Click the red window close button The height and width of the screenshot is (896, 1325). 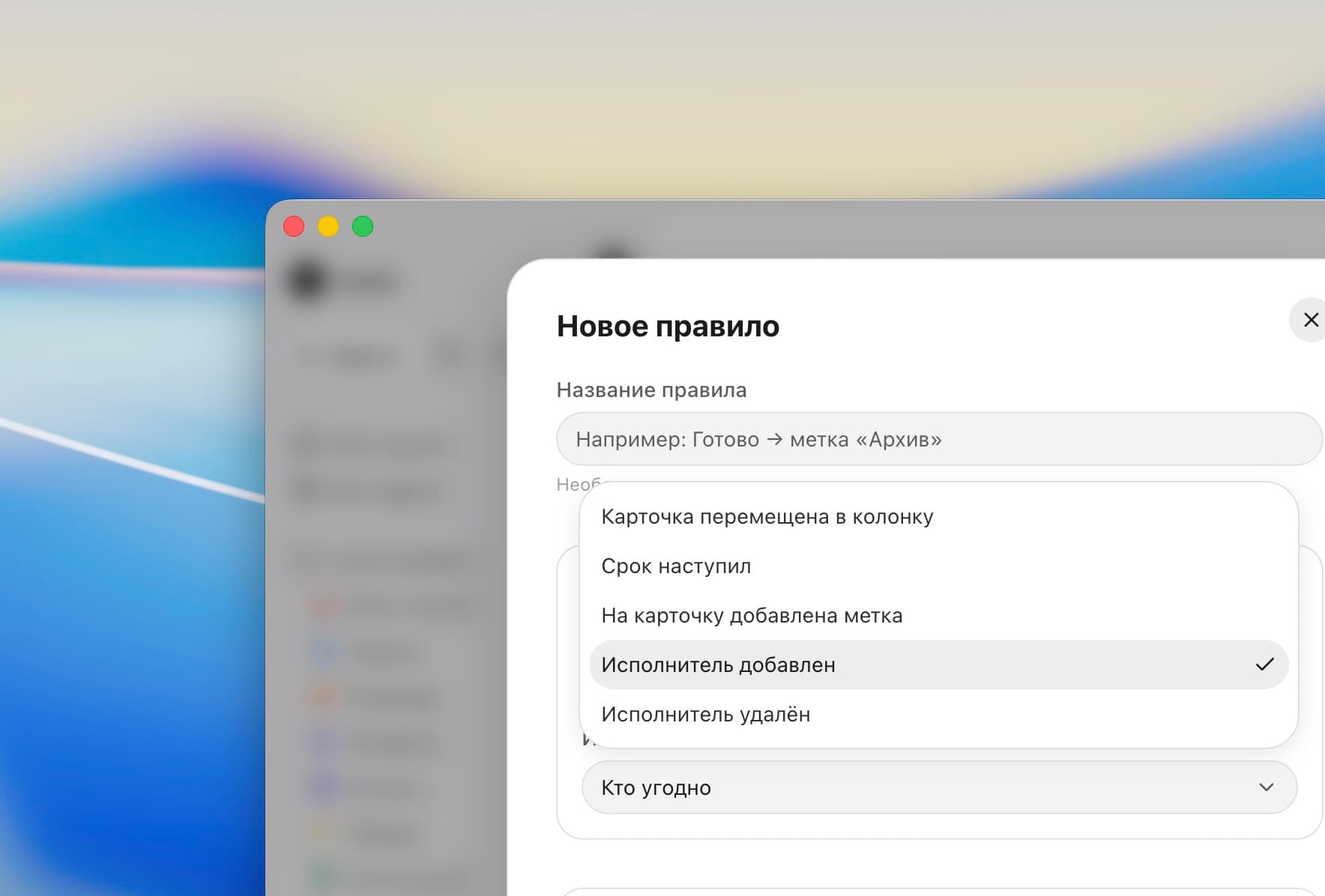pos(294,226)
